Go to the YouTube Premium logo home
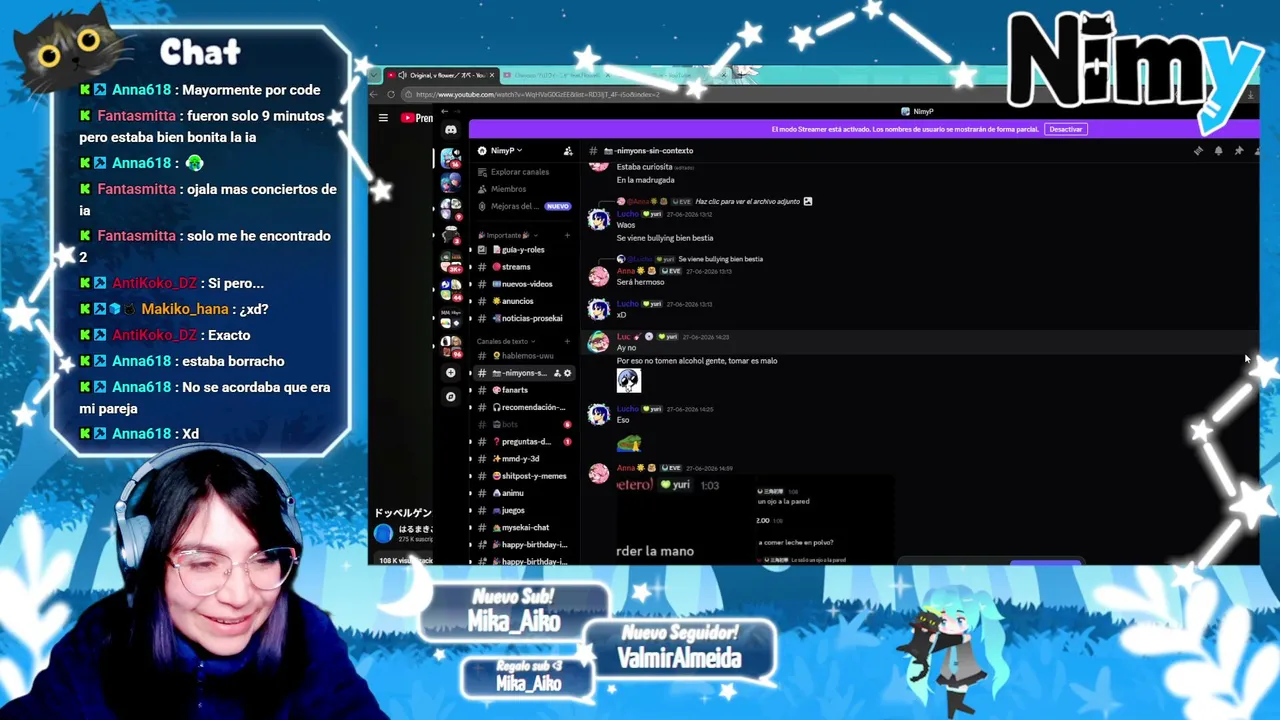The image size is (1280, 720). point(417,118)
